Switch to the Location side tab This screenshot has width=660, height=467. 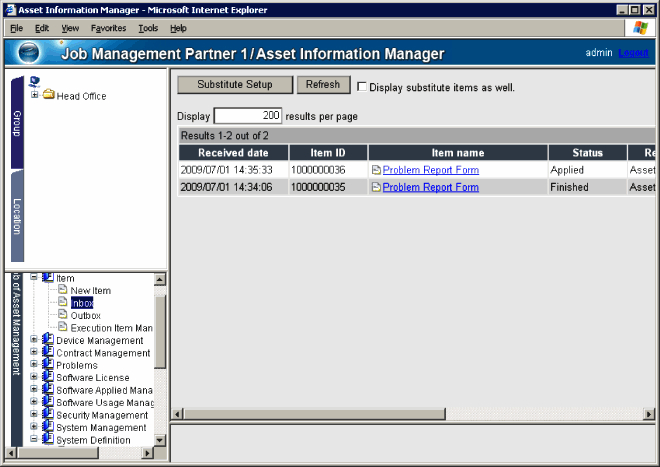[x=17, y=216]
